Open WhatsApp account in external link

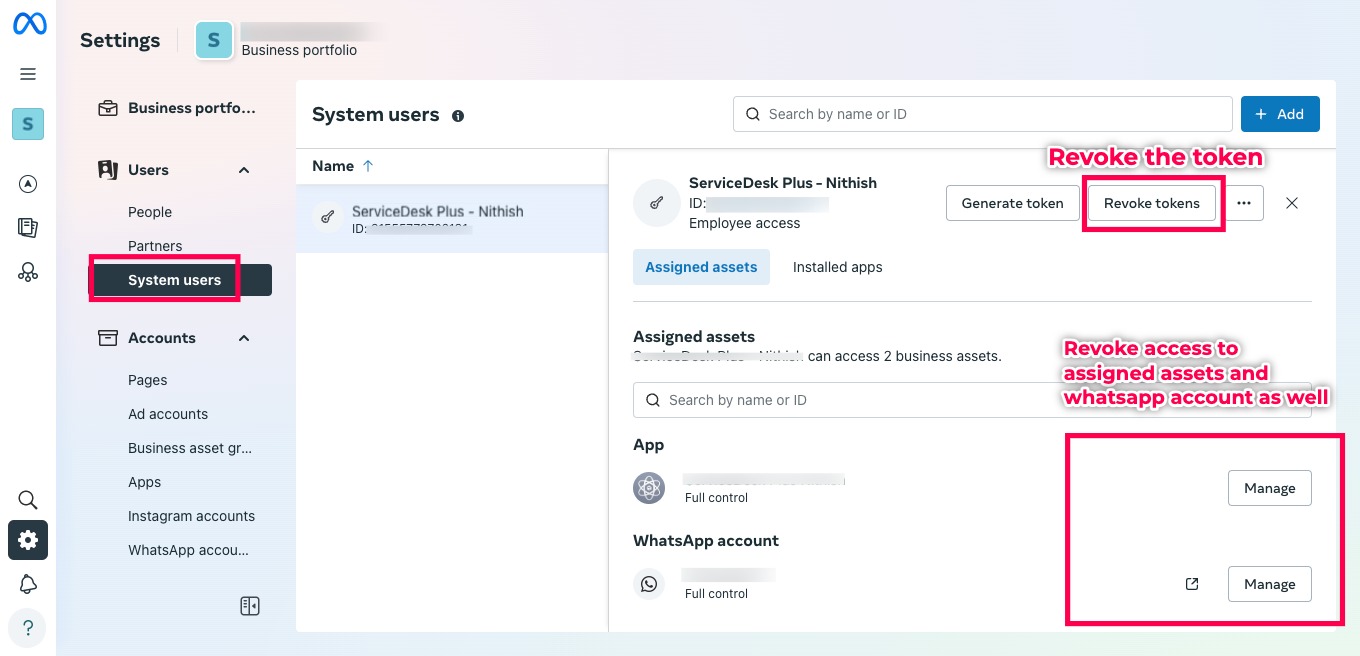tap(1192, 584)
